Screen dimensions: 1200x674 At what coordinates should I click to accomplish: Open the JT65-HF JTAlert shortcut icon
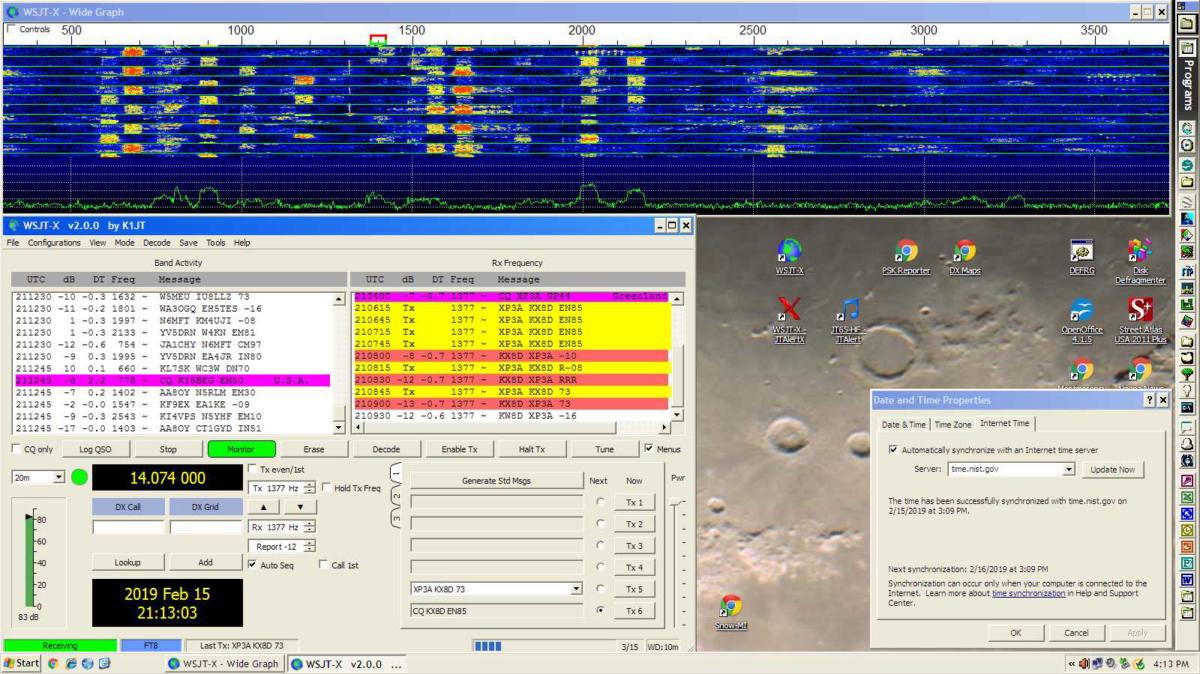tap(849, 310)
